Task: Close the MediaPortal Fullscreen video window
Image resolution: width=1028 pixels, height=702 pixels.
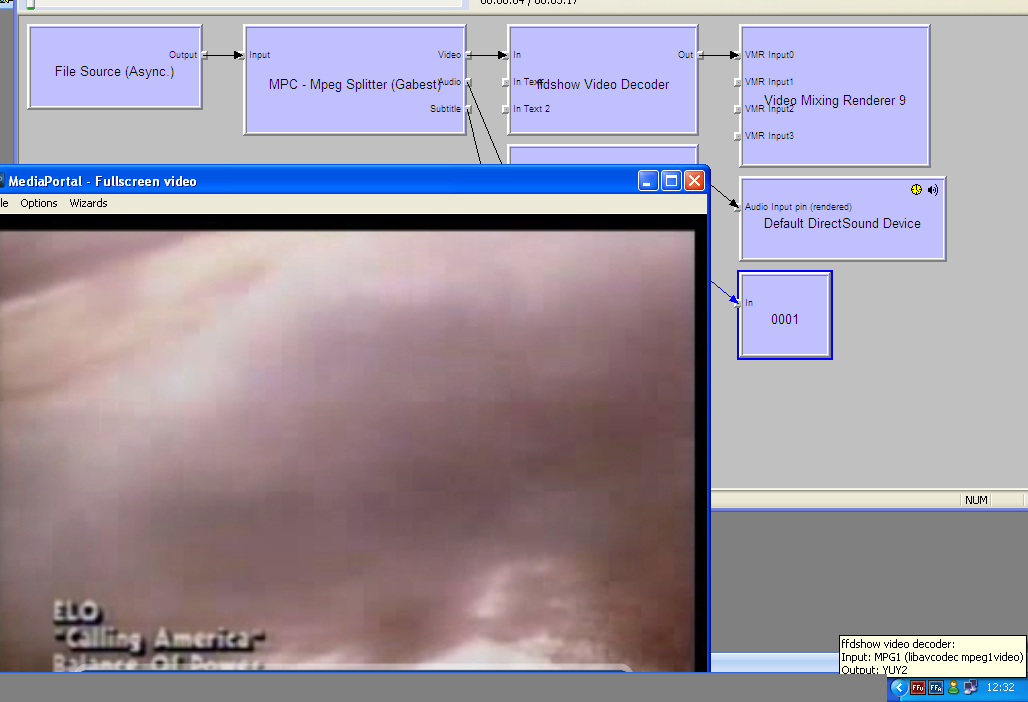Action: [694, 181]
